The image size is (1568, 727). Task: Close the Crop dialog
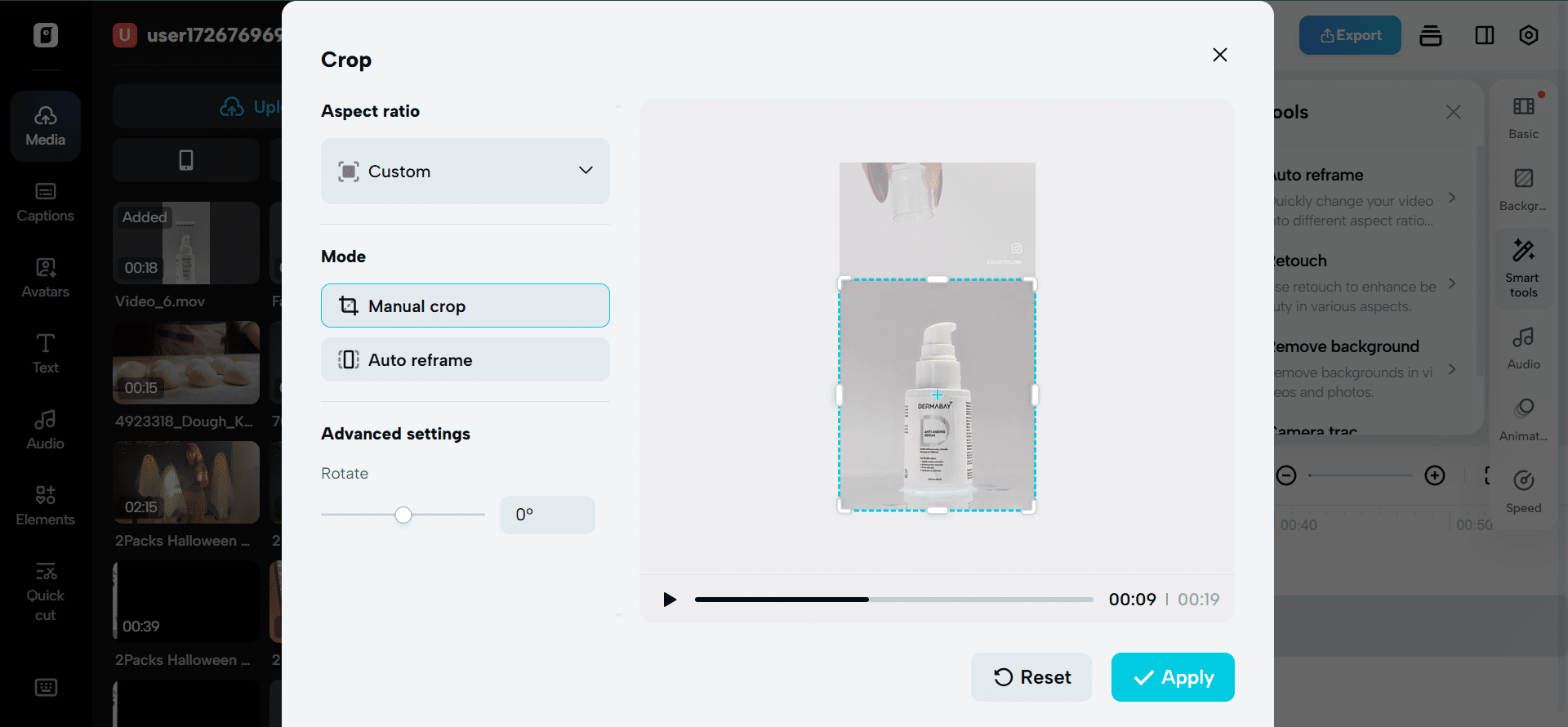click(1219, 55)
